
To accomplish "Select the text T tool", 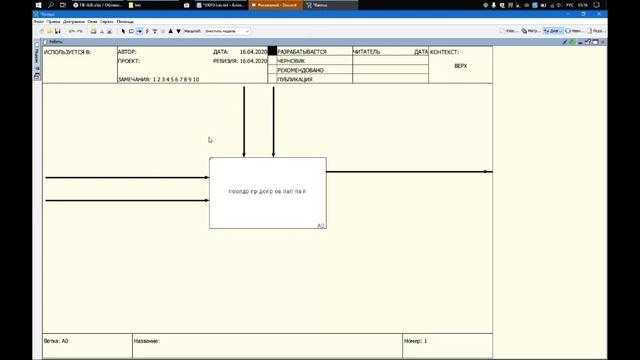I will point(155,31).
